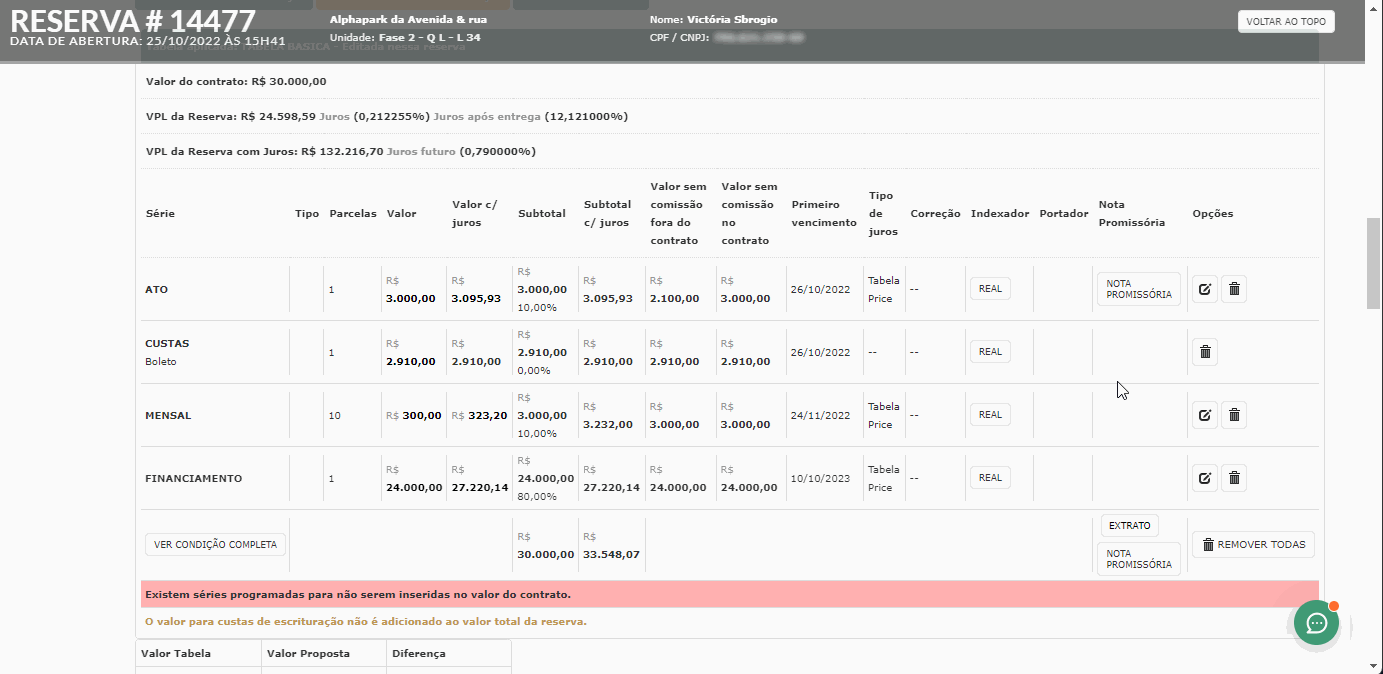Click the Primeiro vencimento column header
Image resolution: width=1383 pixels, height=674 pixels.
point(824,213)
